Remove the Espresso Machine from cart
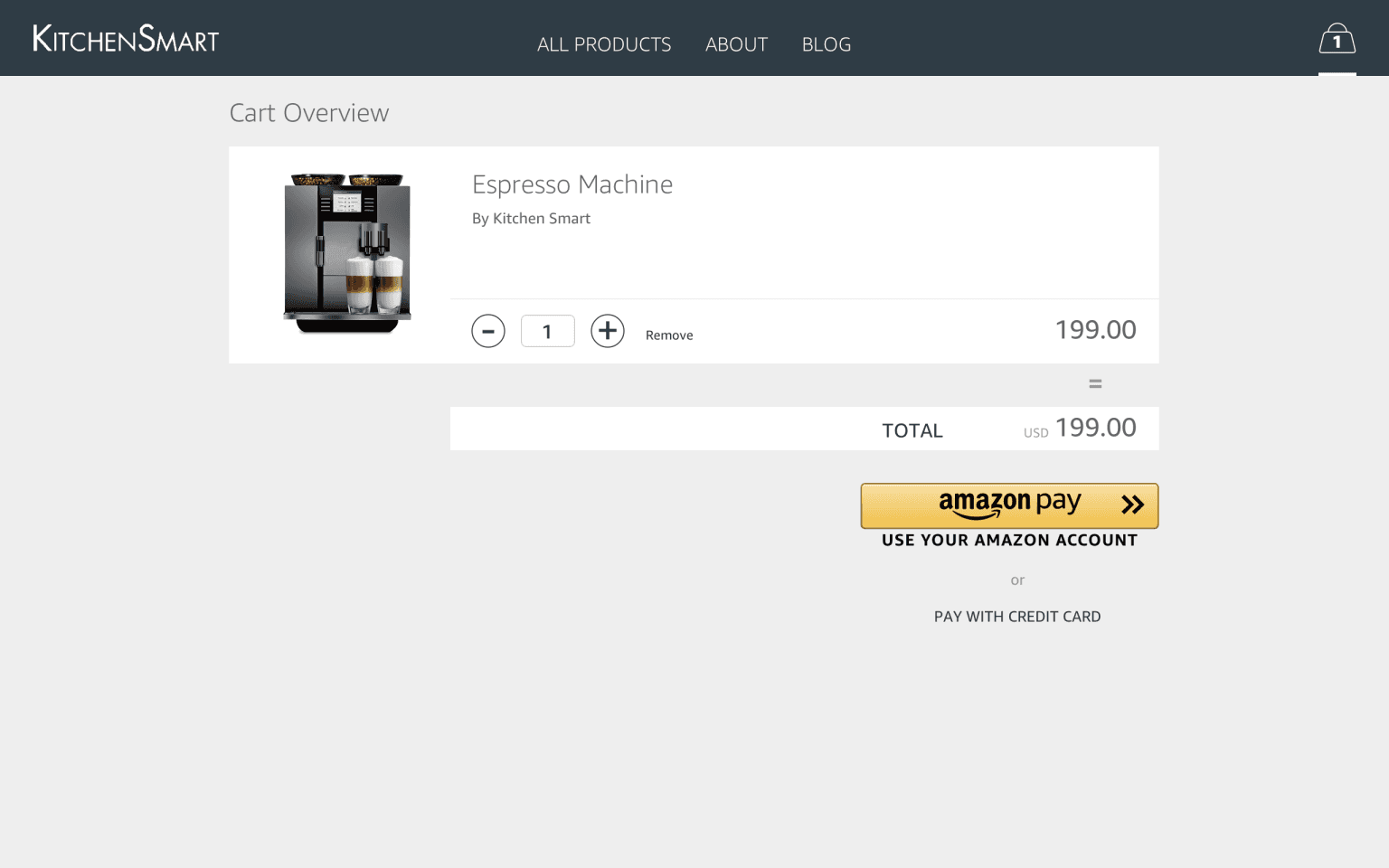1389x868 pixels. click(x=669, y=335)
